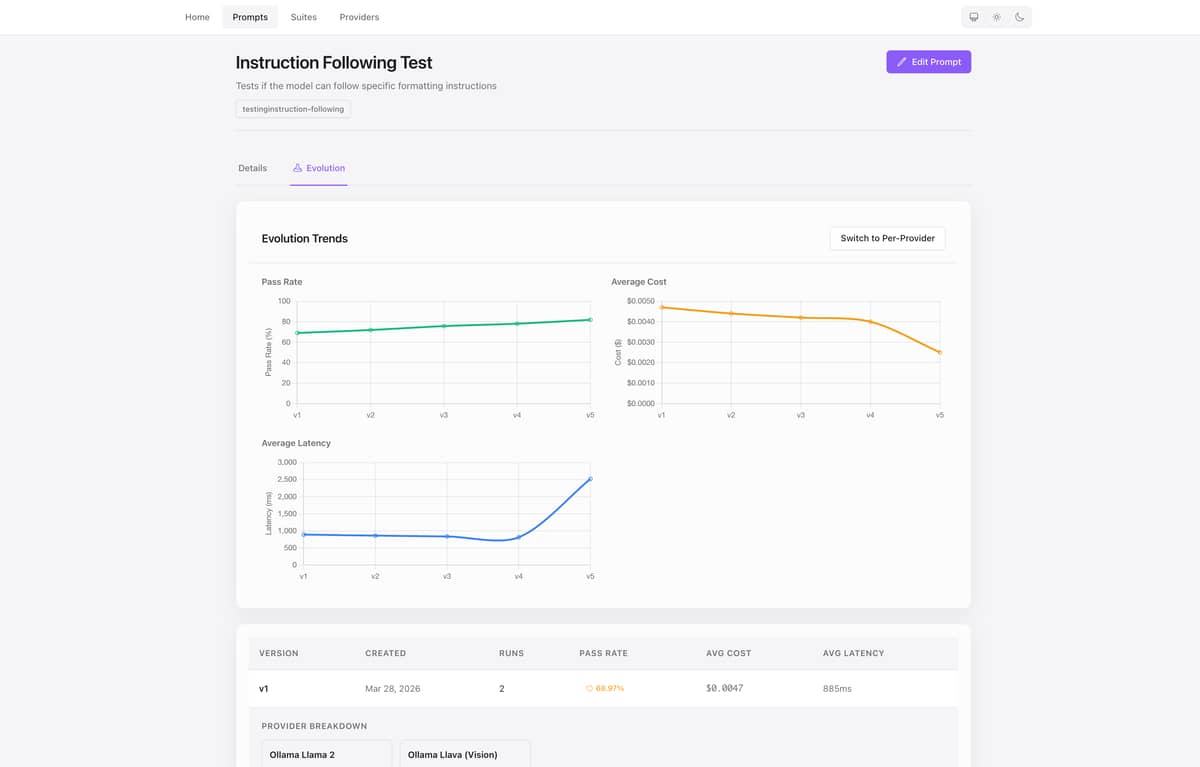Toggle charts with Switch to Per-Provider
Image resolution: width=1200 pixels, height=767 pixels.
[x=887, y=238]
